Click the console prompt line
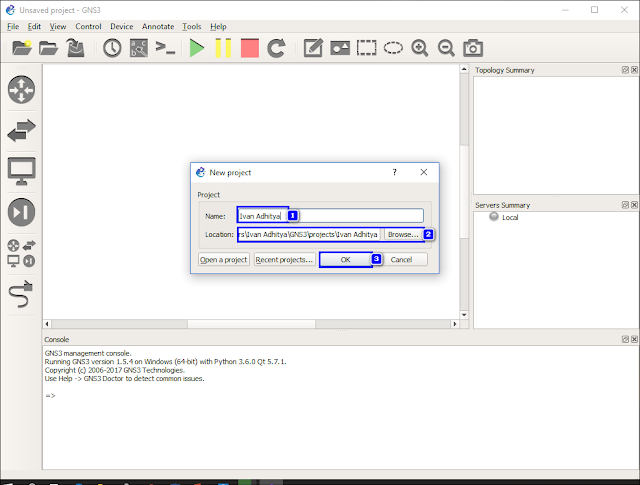Image resolution: width=640 pixels, height=485 pixels. coord(50,396)
